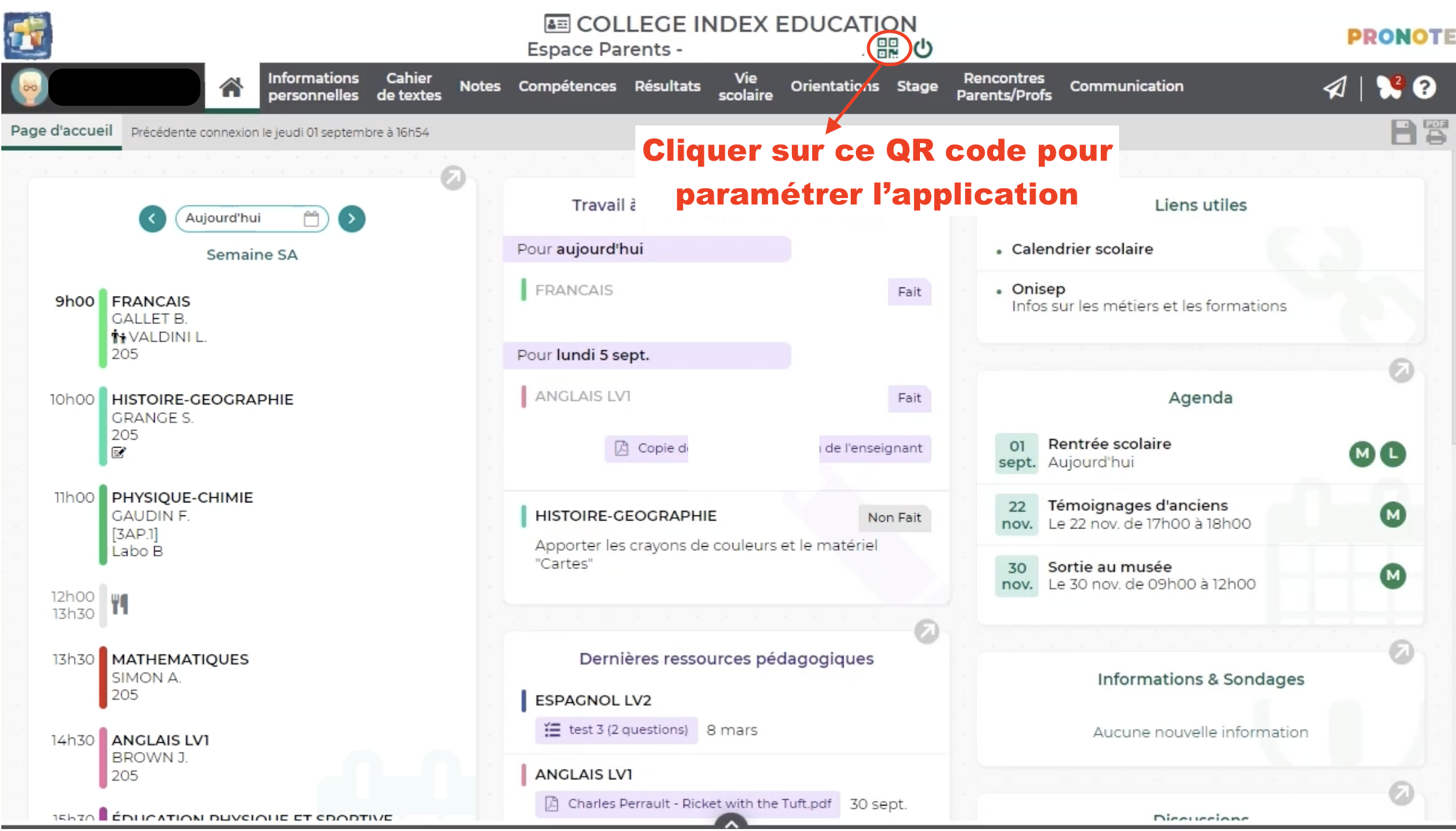Click ESPAGNOL LV2 resource heading

pyautogui.click(x=593, y=700)
